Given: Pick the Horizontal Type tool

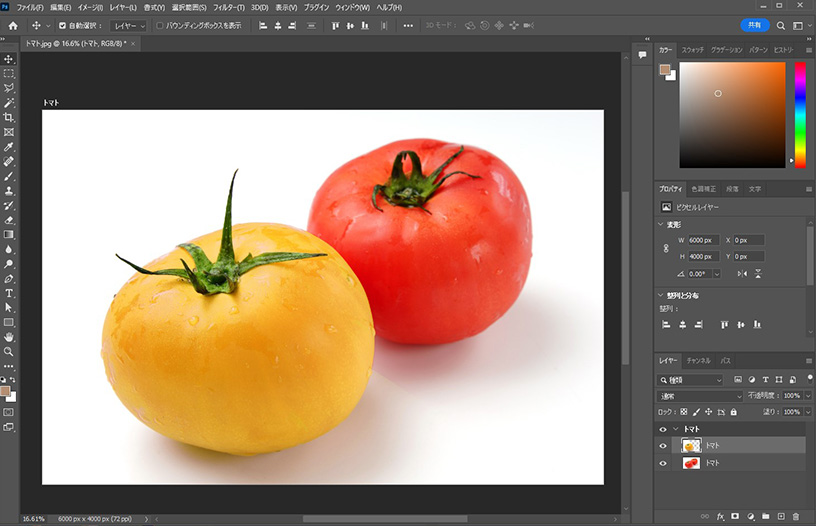Looking at the screenshot, I should 9,293.
